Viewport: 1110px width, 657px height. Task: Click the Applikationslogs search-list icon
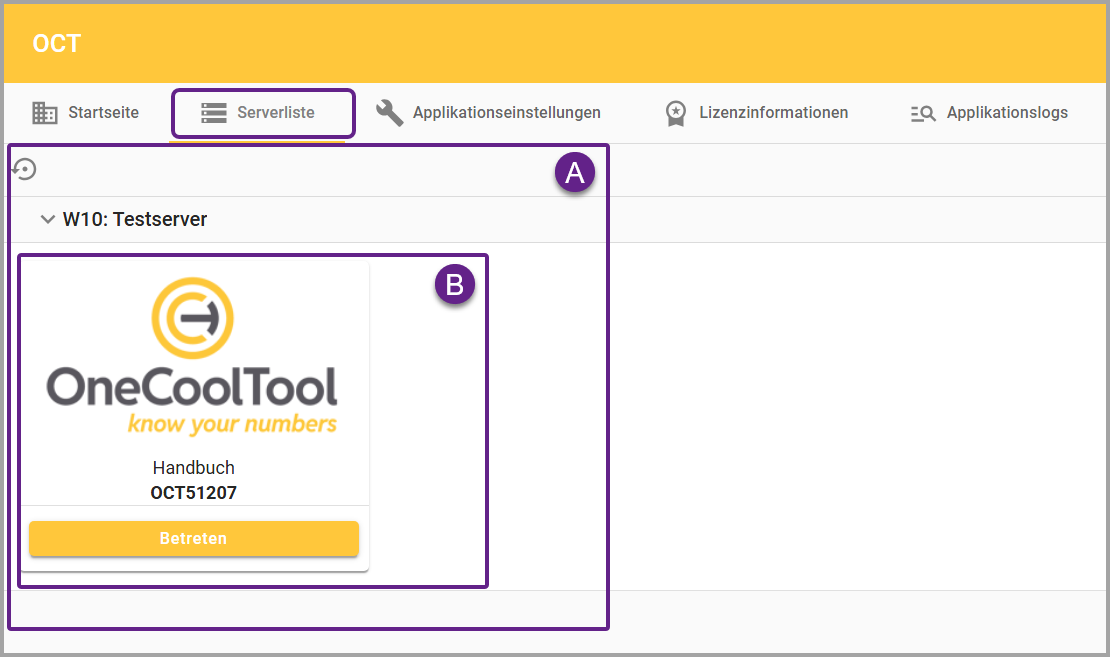click(x=922, y=113)
